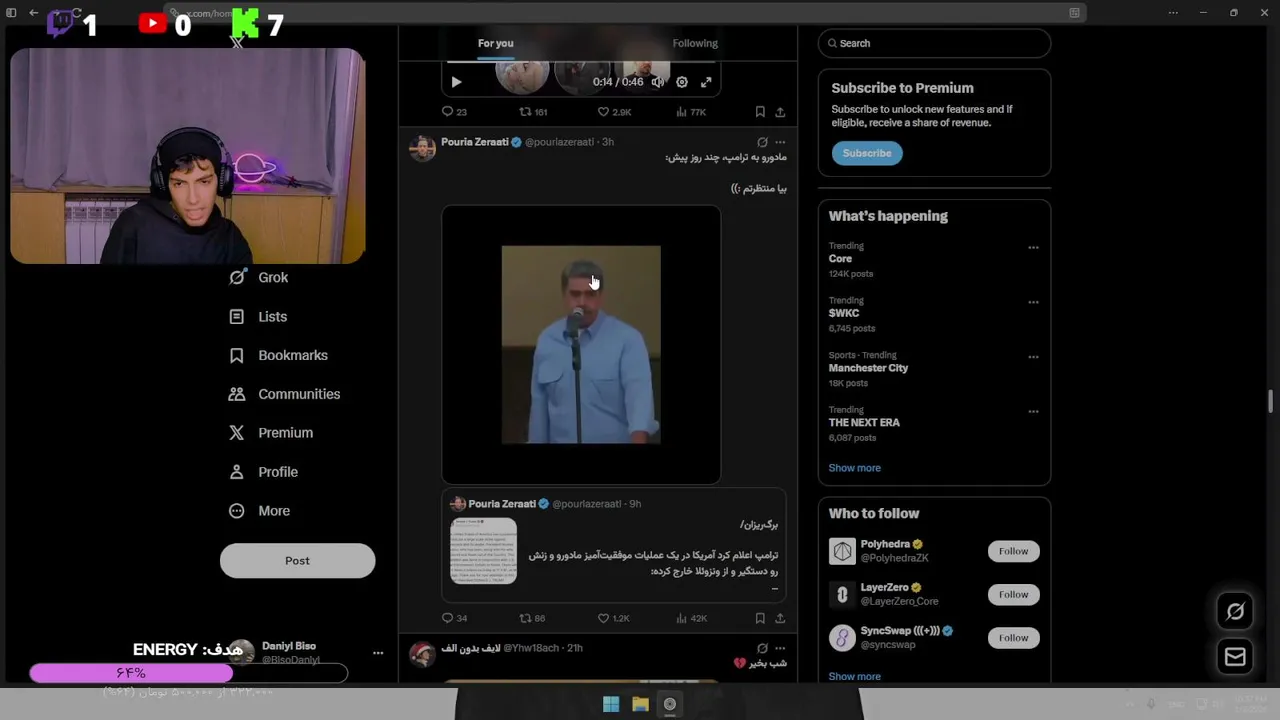Open the Windows Start button
The image size is (1280, 720).
(611, 704)
